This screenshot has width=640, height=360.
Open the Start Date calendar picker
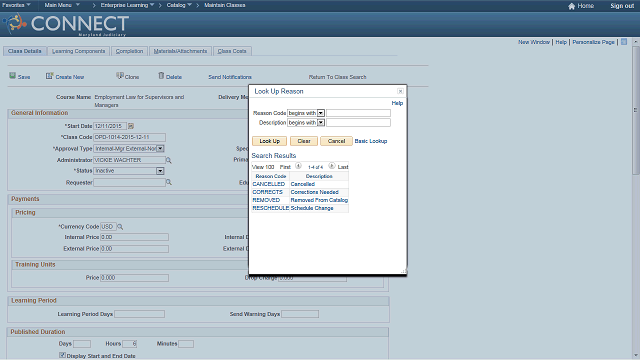[131, 126]
